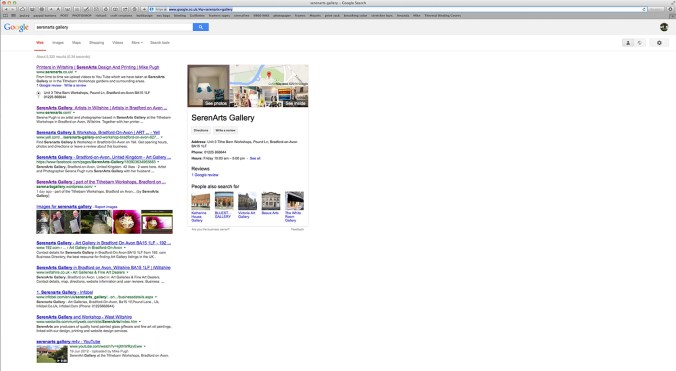676x371 pixels.
Task: Go back with Safari back arrow
Action: click(6, 9)
